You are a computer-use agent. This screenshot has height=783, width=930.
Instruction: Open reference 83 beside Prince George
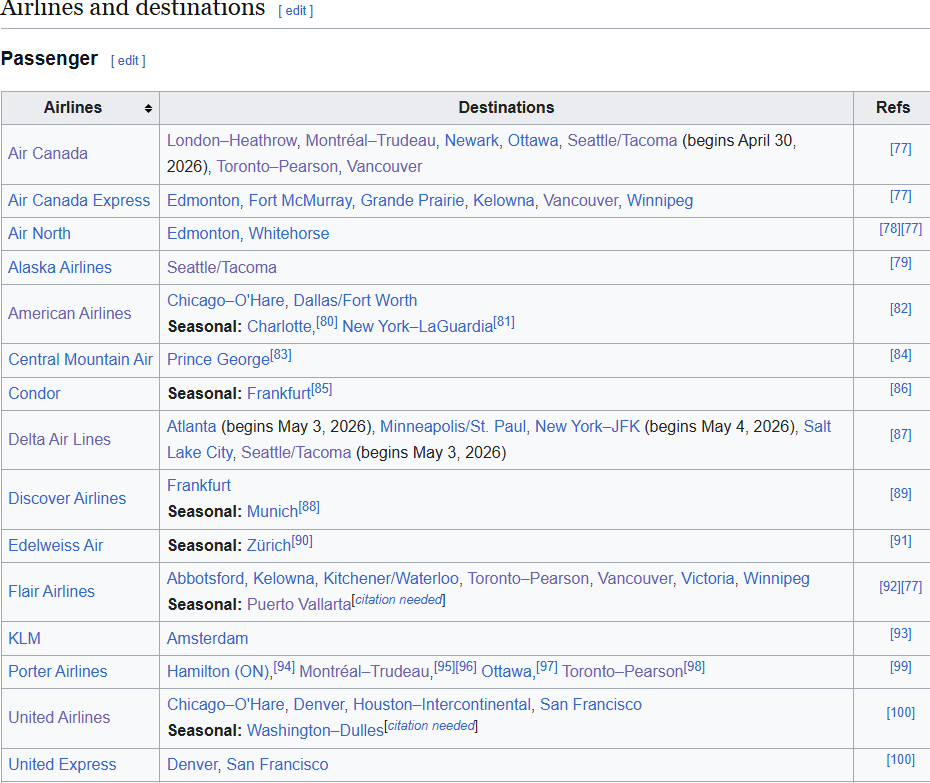coord(281,355)
